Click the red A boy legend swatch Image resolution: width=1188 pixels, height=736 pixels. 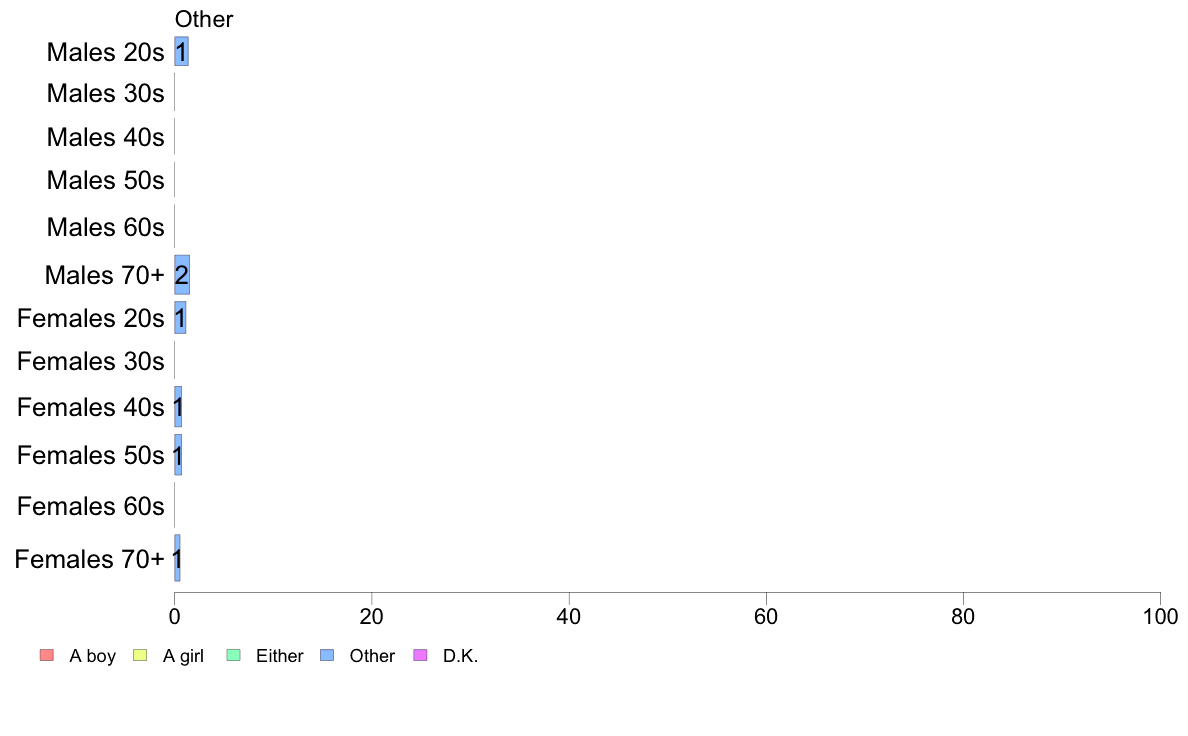pyautogui.click(x=47, y=655)
